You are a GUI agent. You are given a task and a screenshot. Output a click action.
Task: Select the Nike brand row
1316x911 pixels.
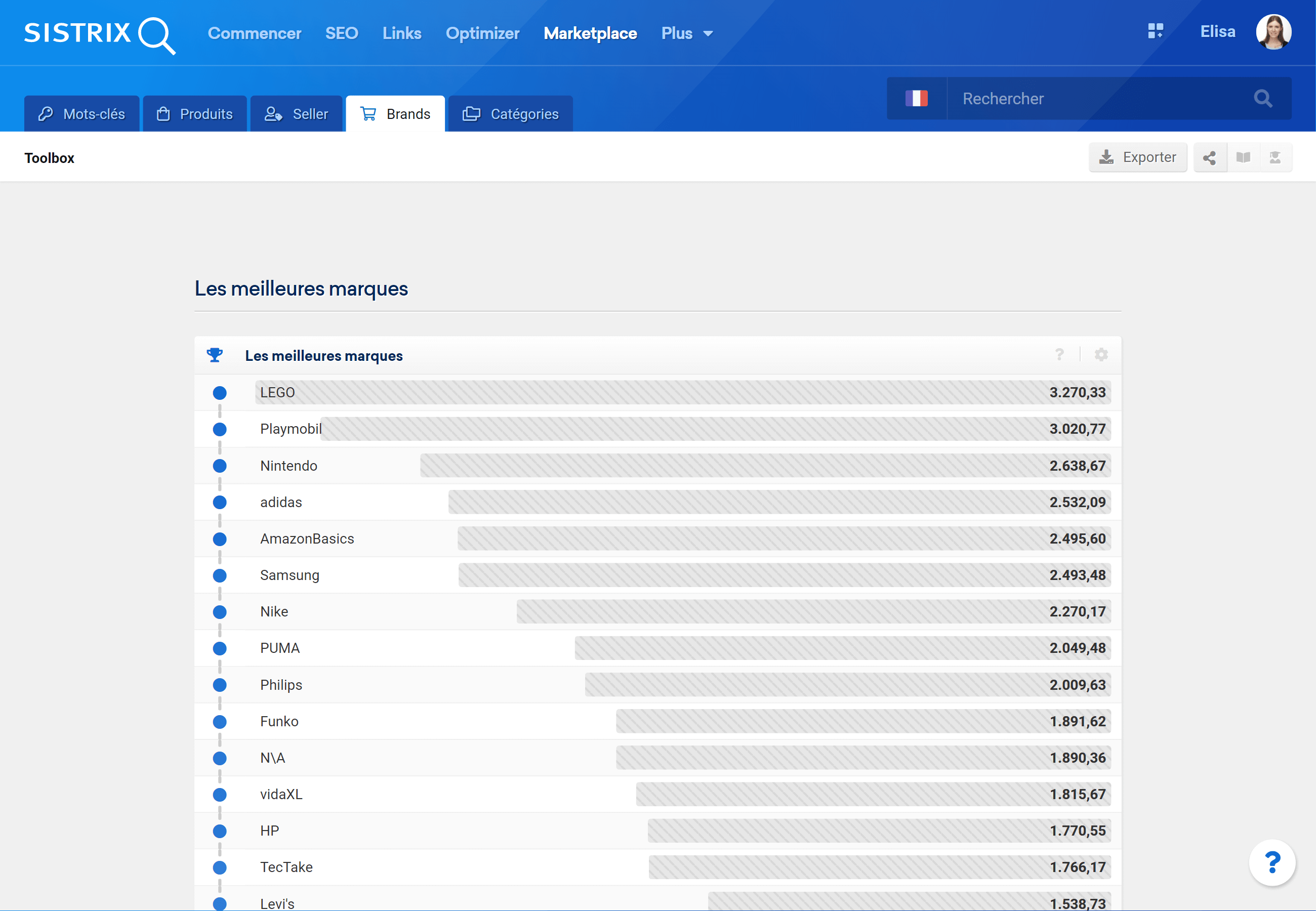(657, 611)
